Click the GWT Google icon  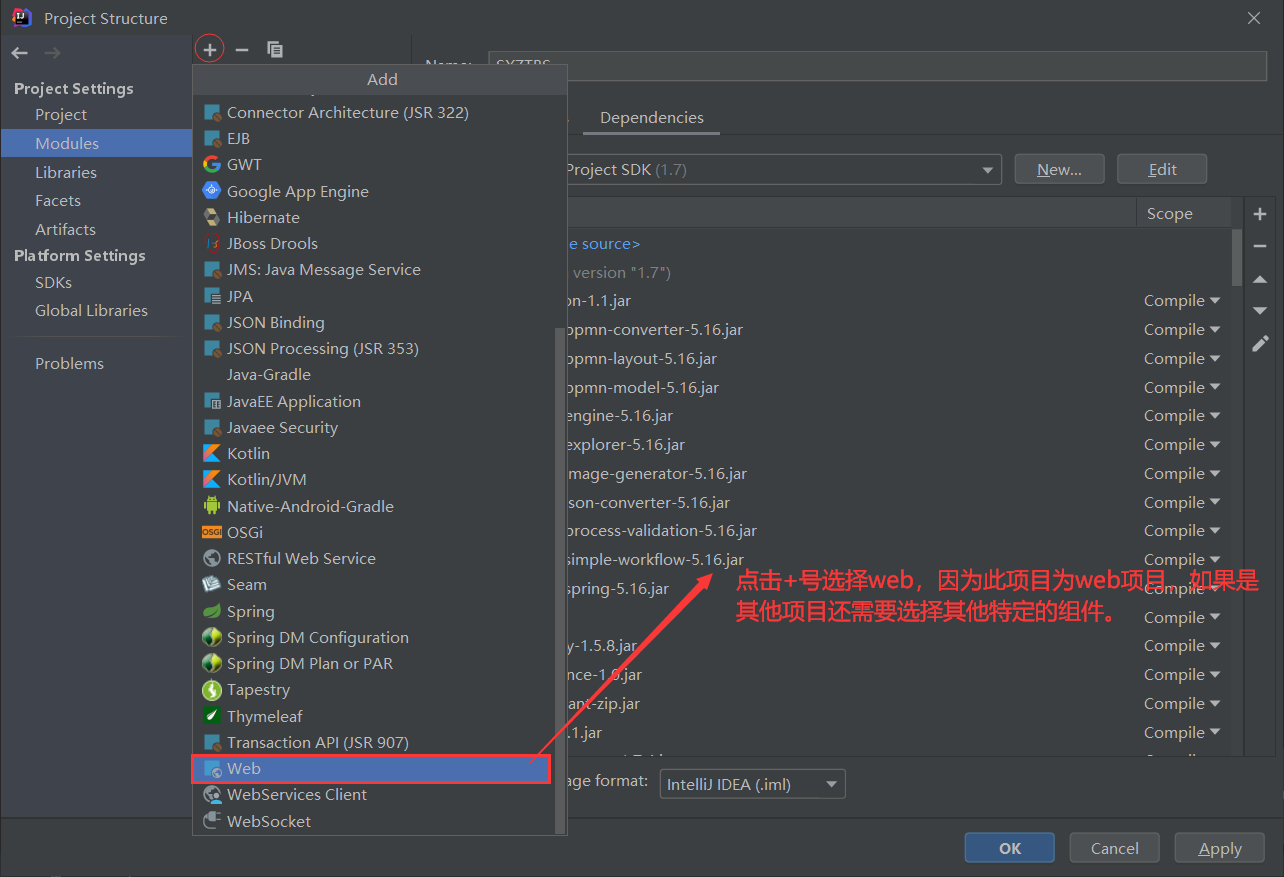point(212,165)
